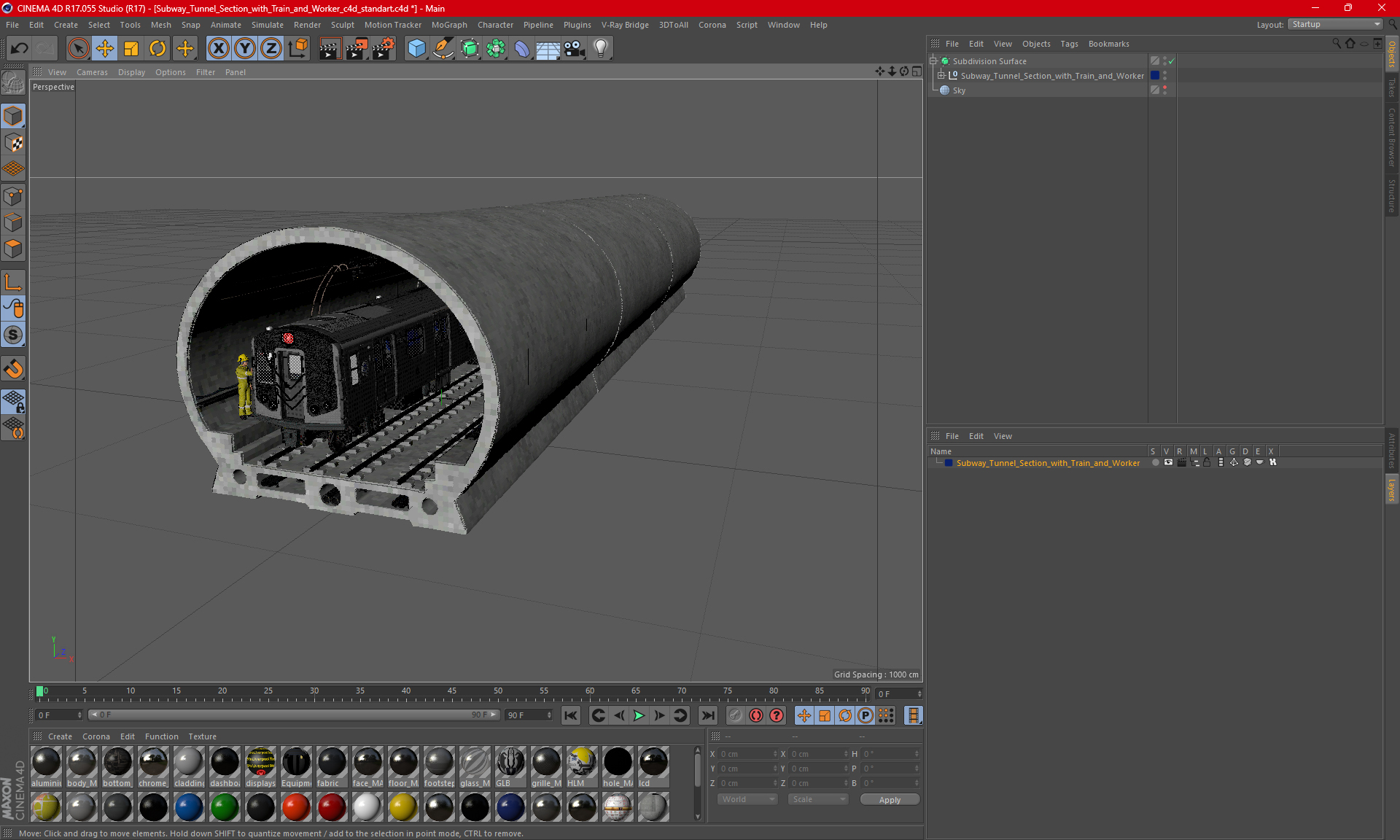This screenshot has height=840, width=1400.
Task: Open the Layout Startup dropdown
Action: (1335, 24)
